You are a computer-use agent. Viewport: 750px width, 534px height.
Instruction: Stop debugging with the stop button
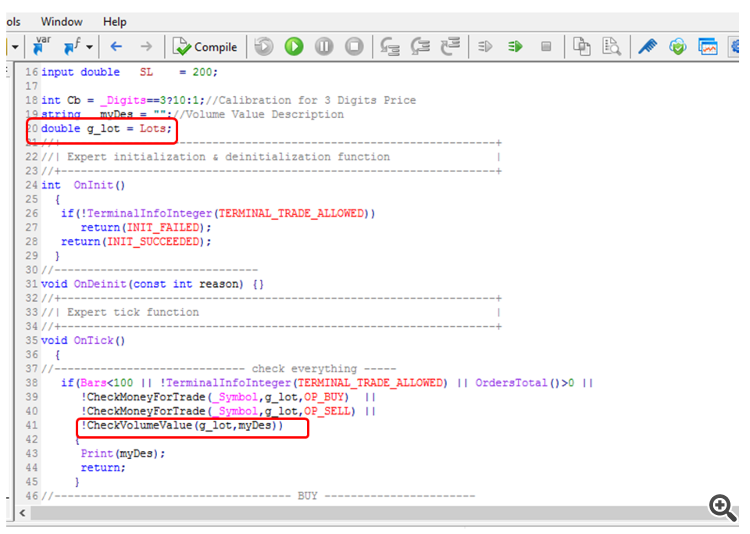(354, 46)
